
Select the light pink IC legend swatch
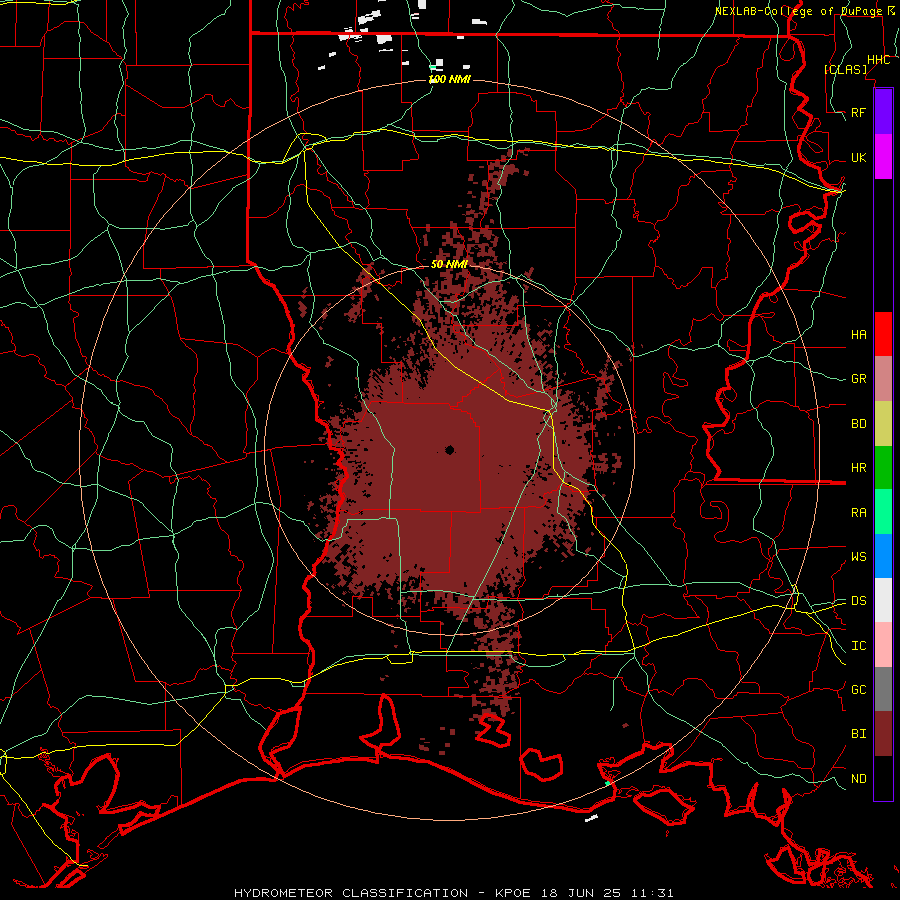coord(883,645)
